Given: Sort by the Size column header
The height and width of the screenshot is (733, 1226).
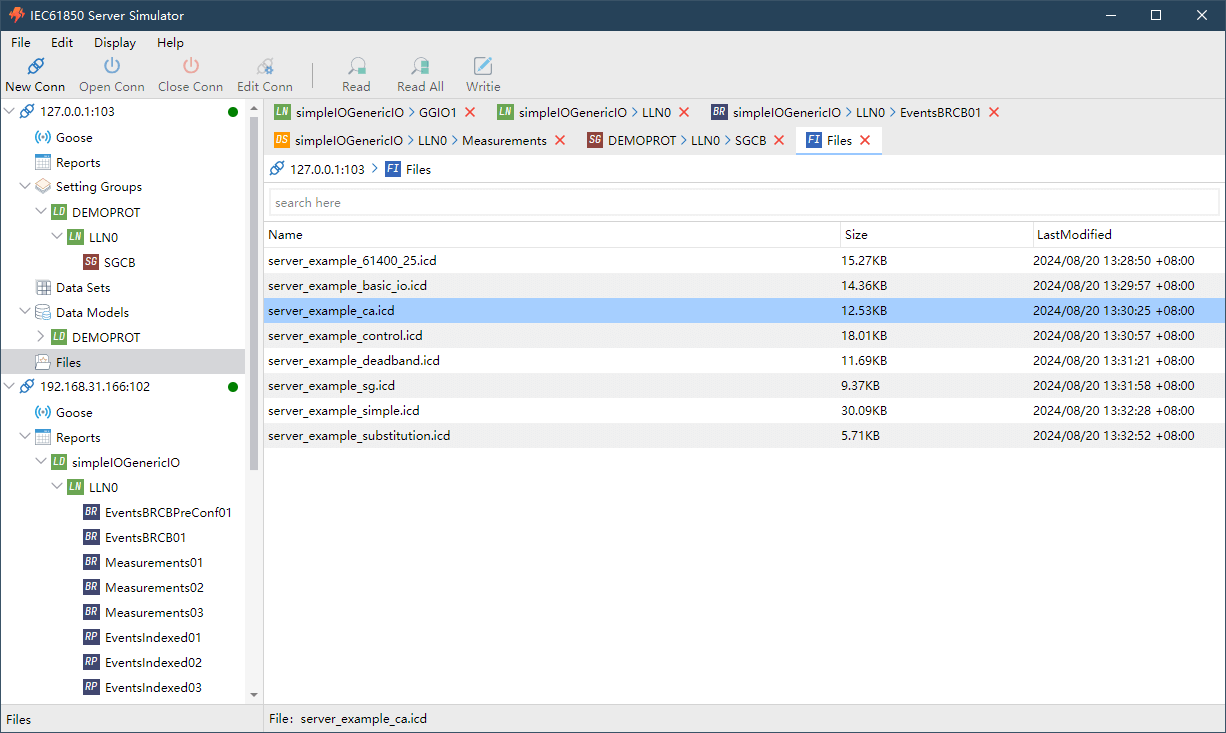Looking at the screenshot, I should point(937,235).
